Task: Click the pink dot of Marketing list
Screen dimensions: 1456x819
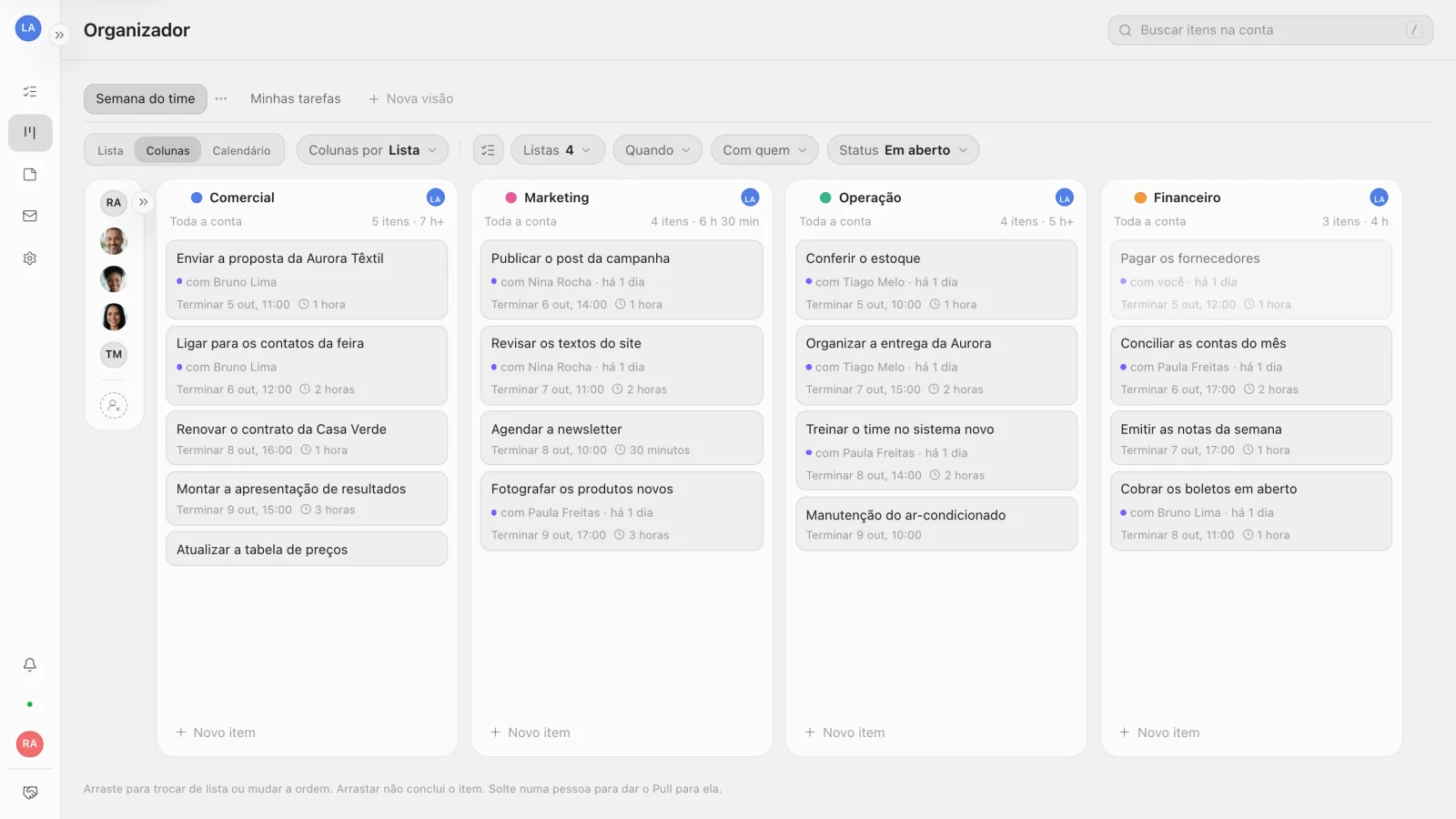Action: coord(511,197)
